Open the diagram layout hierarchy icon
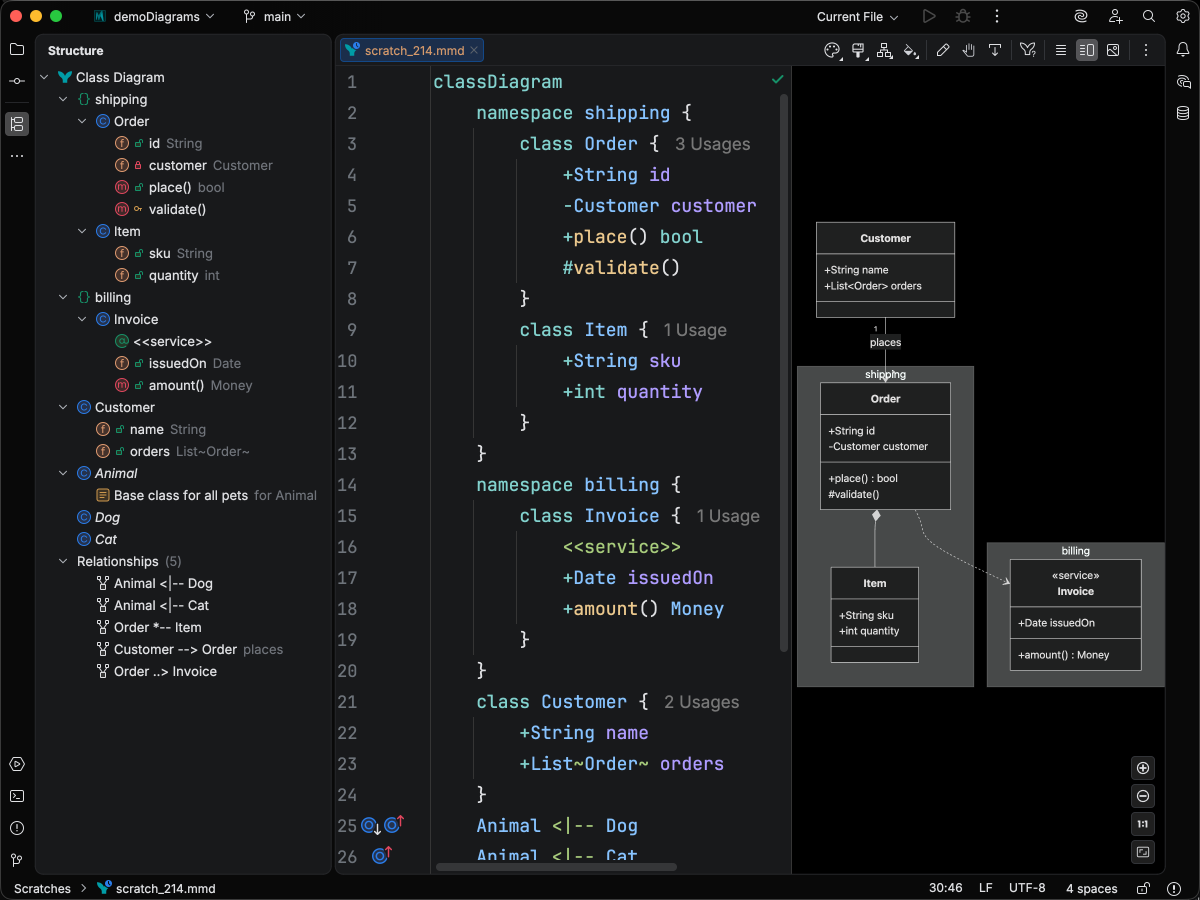Screen dimensions: 1200x900 coord(884,50)
